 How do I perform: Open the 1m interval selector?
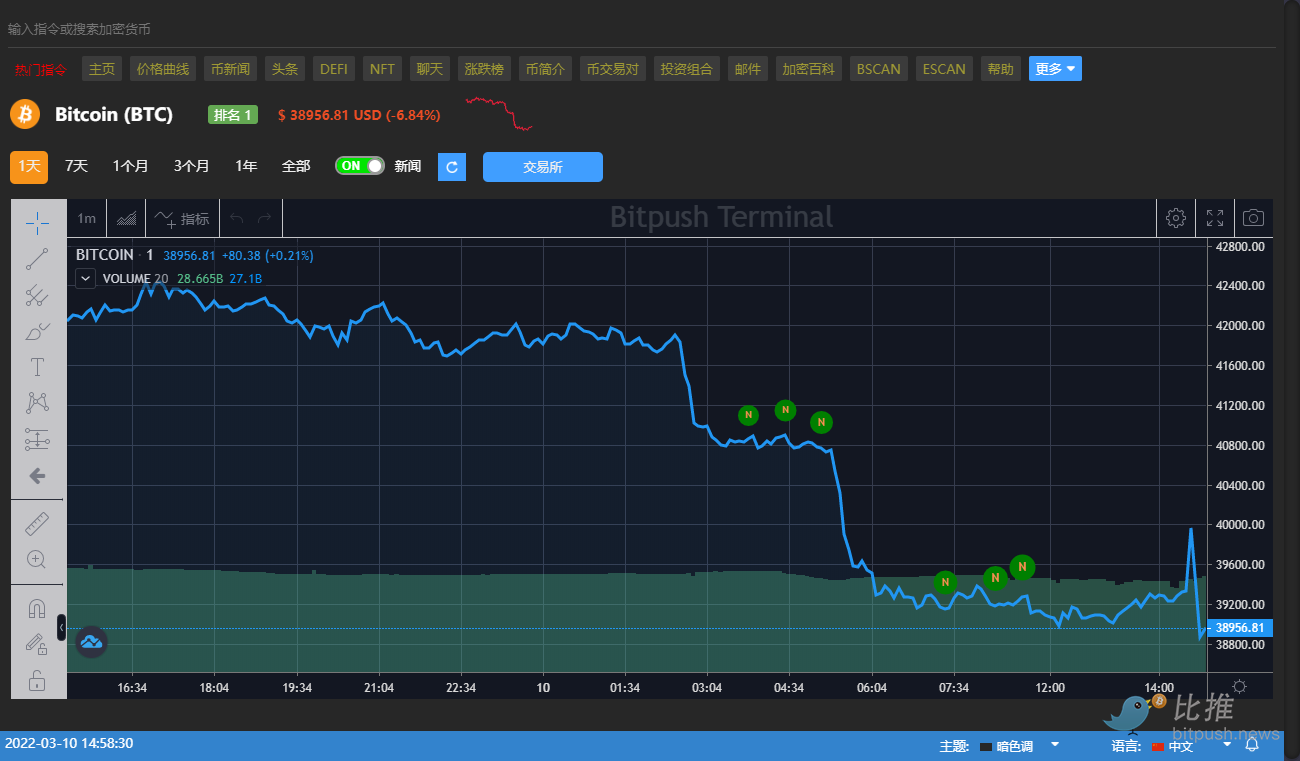[87, 218]
